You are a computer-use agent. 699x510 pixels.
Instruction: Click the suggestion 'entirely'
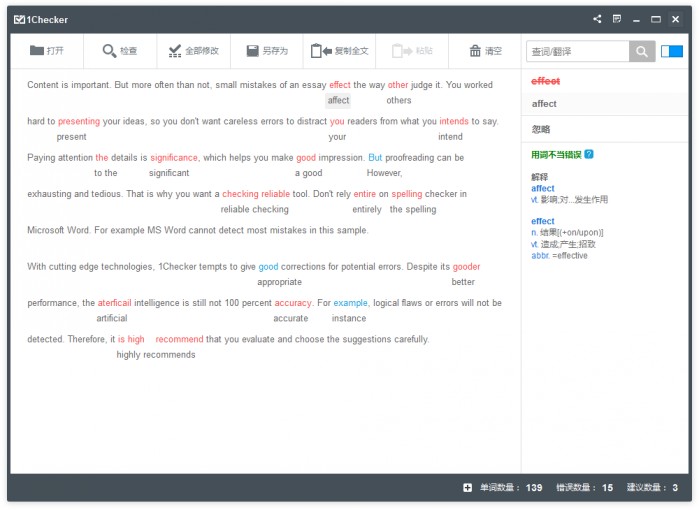coord(367,210)
